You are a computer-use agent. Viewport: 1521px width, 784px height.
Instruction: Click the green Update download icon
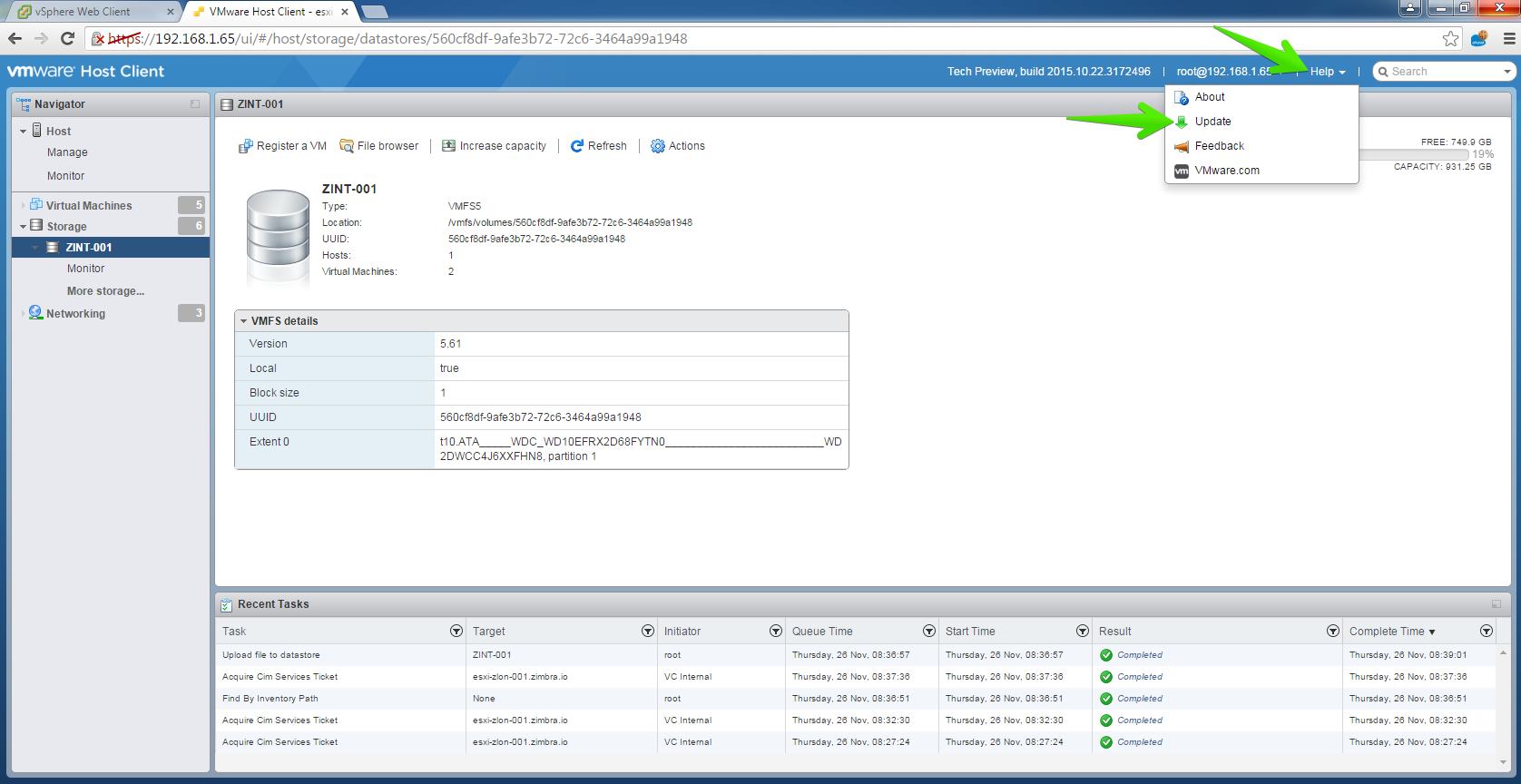click(1182, 122)
